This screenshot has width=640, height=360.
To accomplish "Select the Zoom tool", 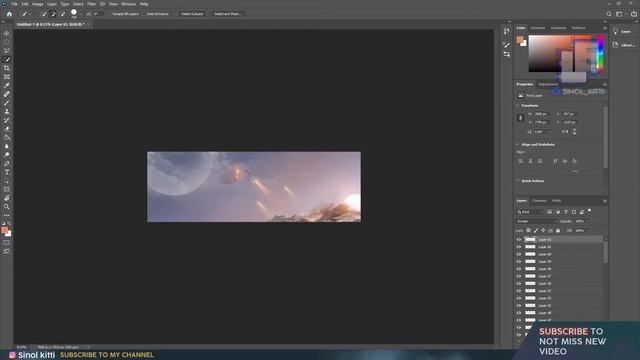I will tap(7, 207).
